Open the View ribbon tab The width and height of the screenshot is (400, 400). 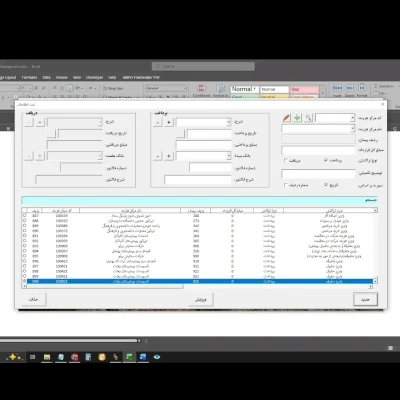click(77, 77)
